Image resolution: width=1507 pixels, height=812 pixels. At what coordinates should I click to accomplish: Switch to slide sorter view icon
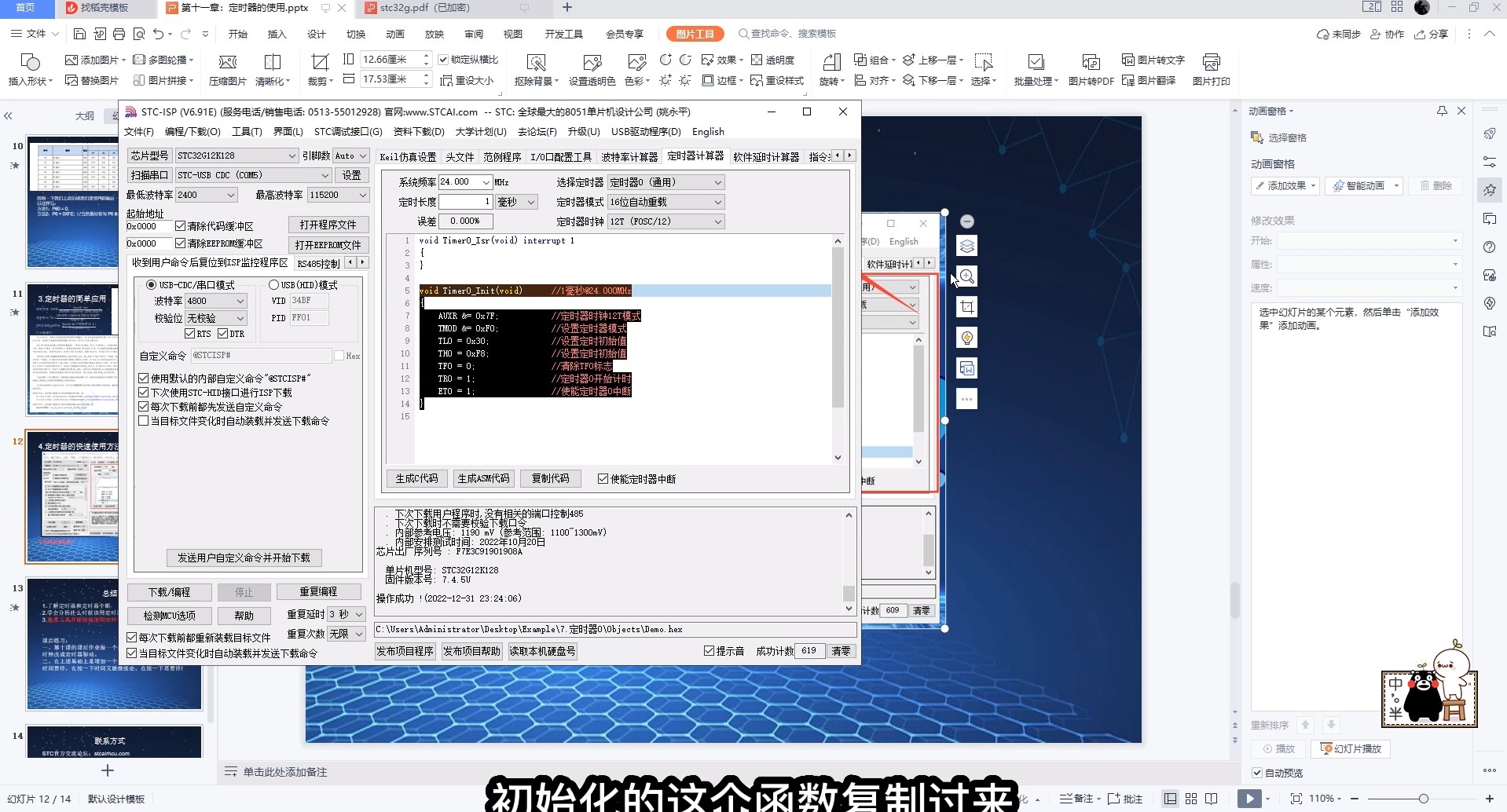coord(1191,799)
